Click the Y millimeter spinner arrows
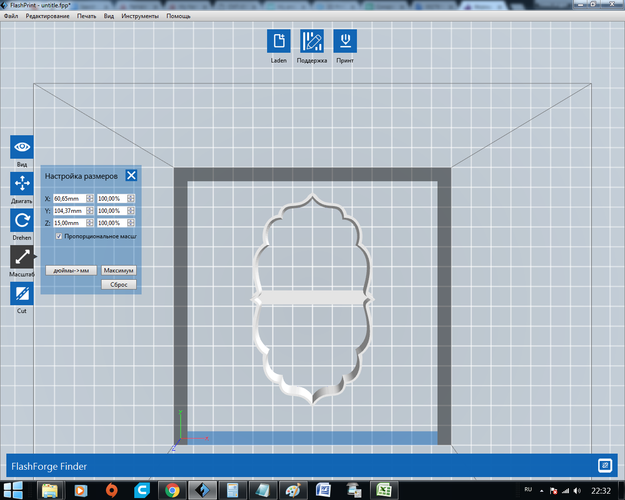Screen dimensions: 625x500 90,211
